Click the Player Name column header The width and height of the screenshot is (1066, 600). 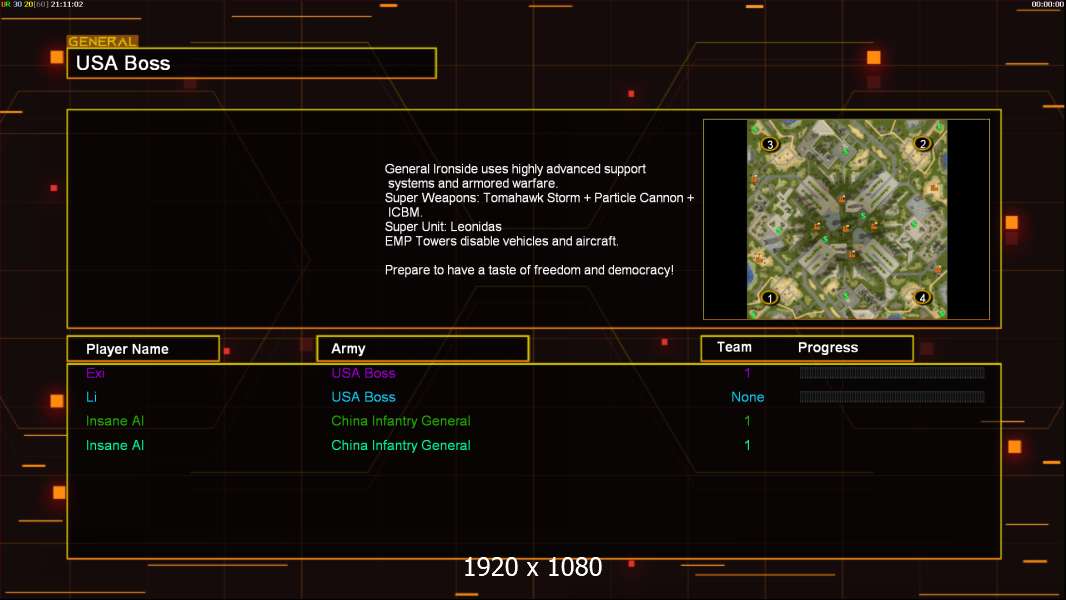pos(143,349)
